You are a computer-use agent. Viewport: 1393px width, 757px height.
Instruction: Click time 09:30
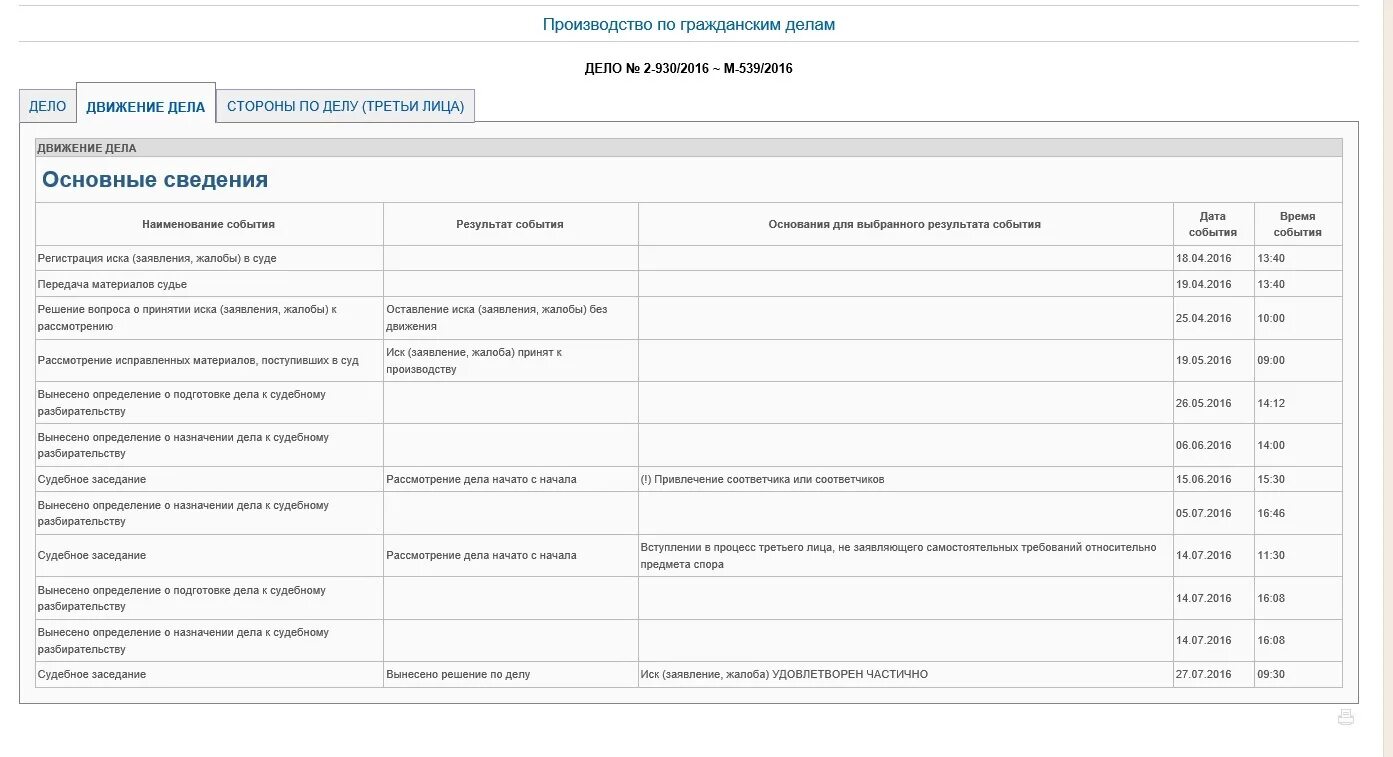pyautogui.click(x=1271, y=674)
